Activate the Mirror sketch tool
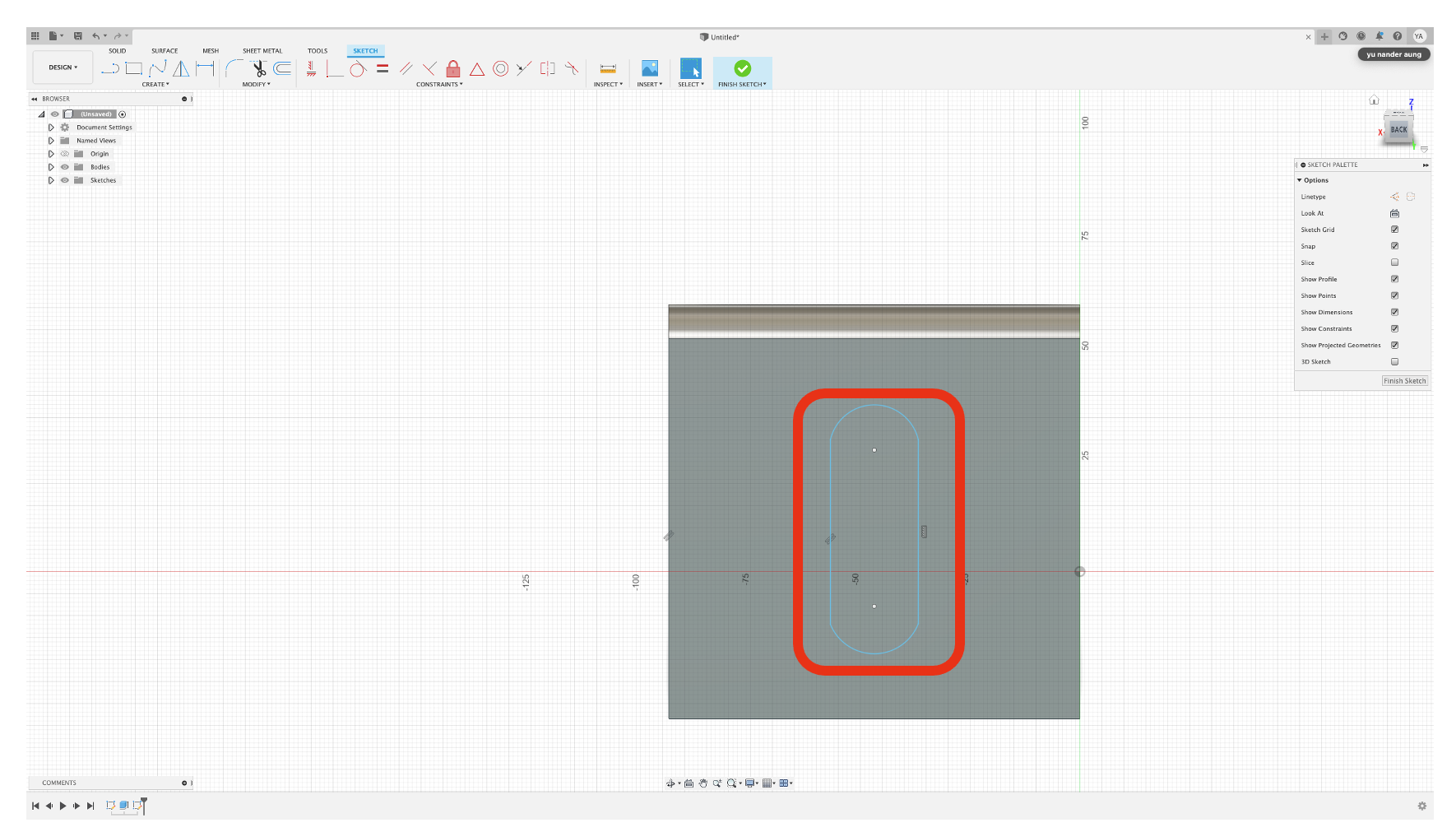The height and width of the screenshot is (832, 1456). pyautogui.click(x=181, y=68)
